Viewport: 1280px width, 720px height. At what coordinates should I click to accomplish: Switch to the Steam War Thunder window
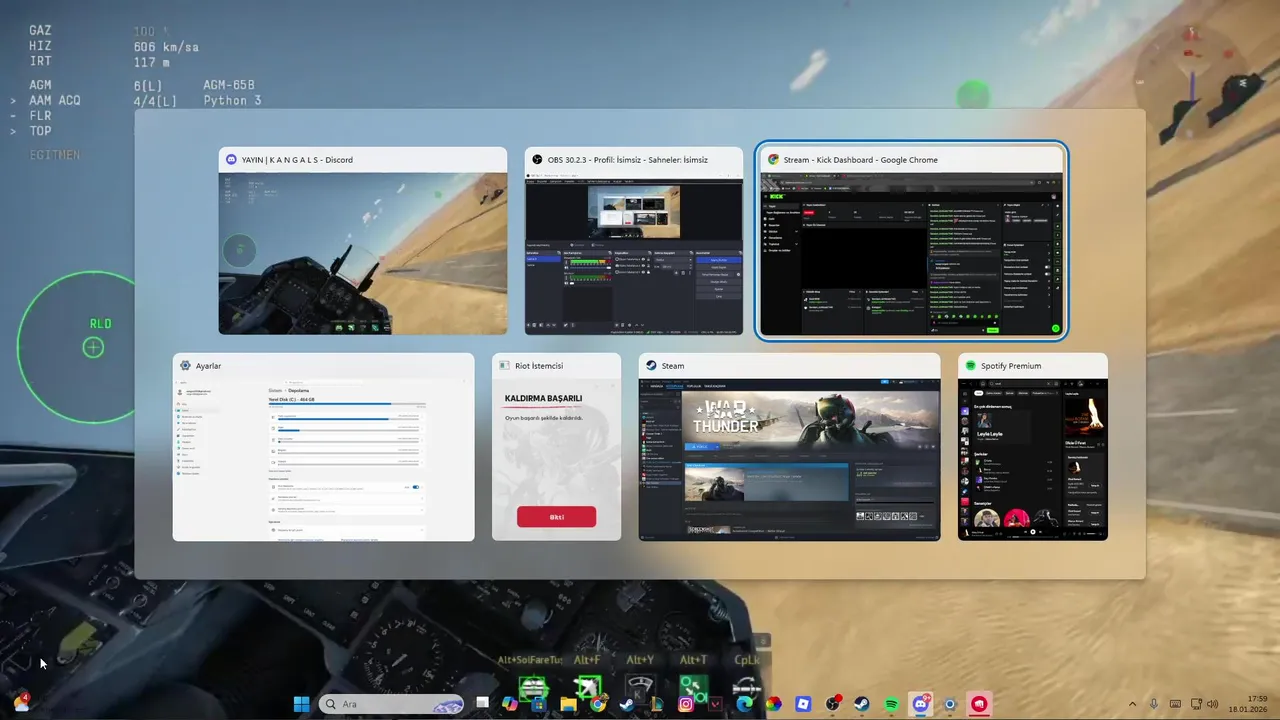click(x=789, y=447)
